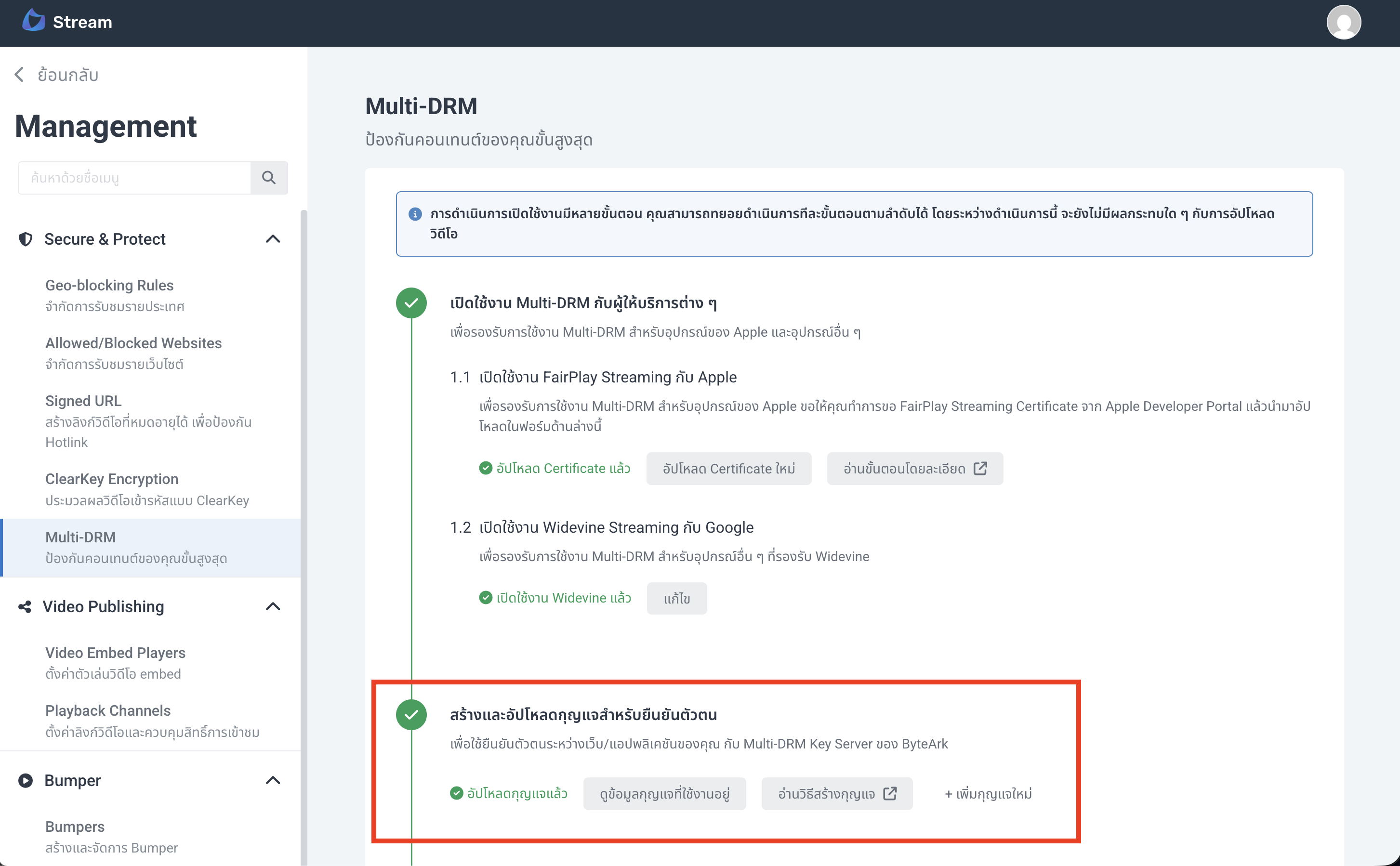Click the Stream logo icon
Image resolution: width=1400 pixels, height=866 pixels.
33,21
